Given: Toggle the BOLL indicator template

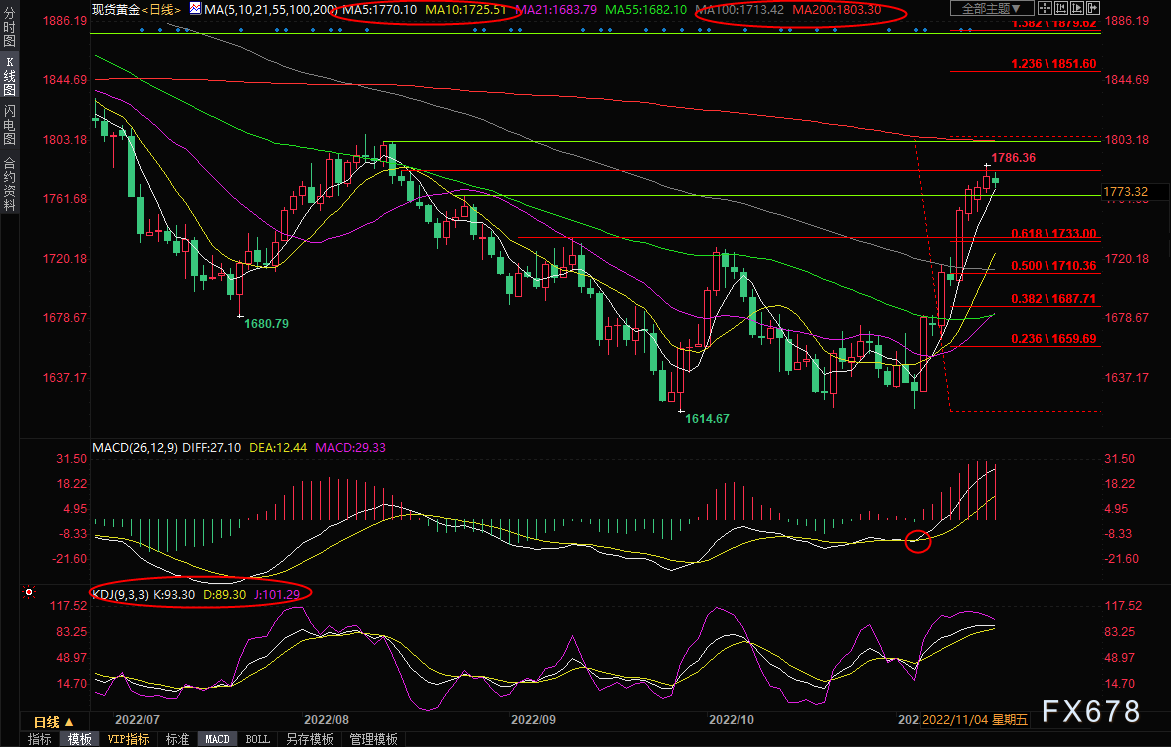Looking at the screenshot, I should click(257, 739).
